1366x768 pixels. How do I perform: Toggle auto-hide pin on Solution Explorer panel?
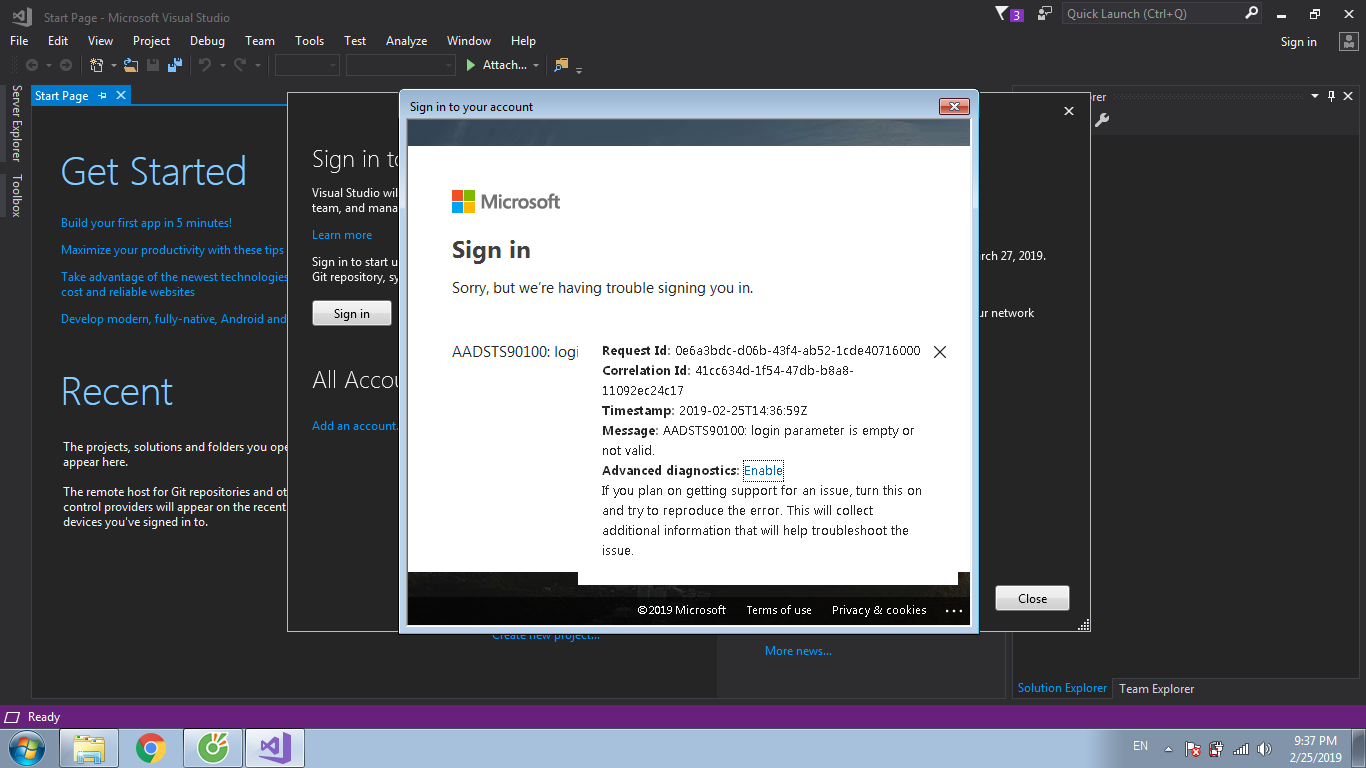click(x=1331, y=96)
